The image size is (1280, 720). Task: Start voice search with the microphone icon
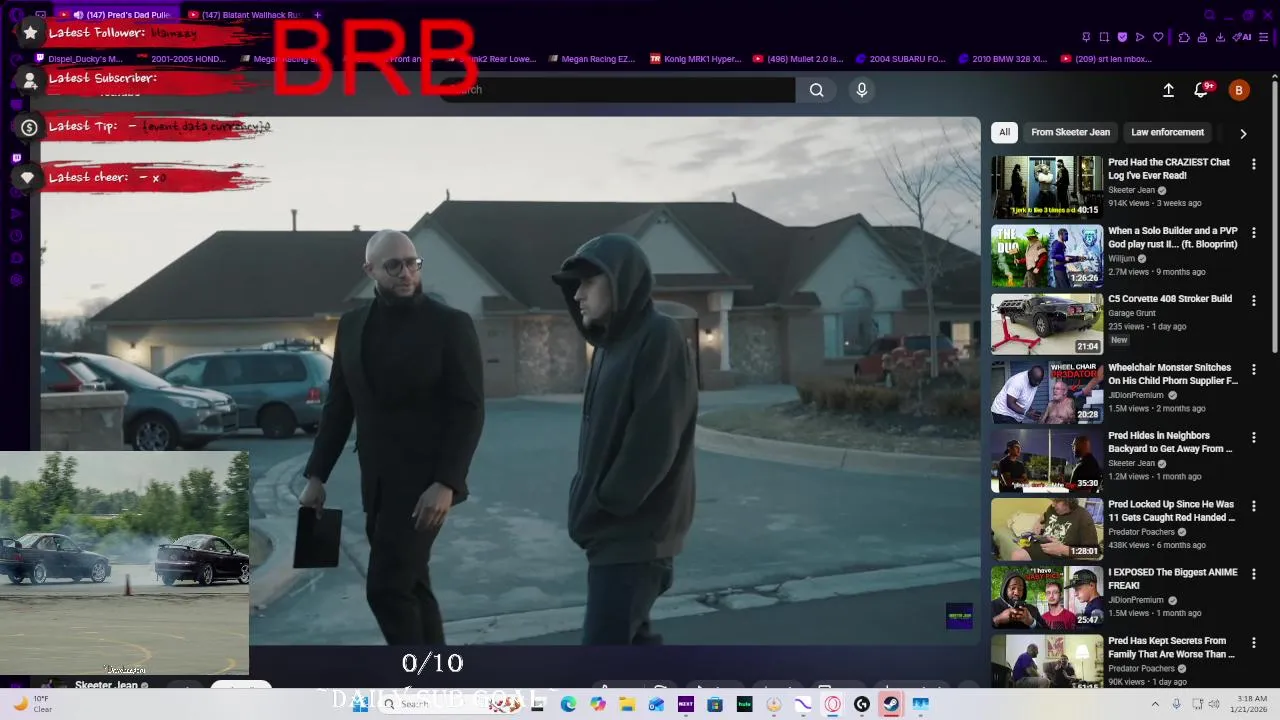[x=862, y=90]
